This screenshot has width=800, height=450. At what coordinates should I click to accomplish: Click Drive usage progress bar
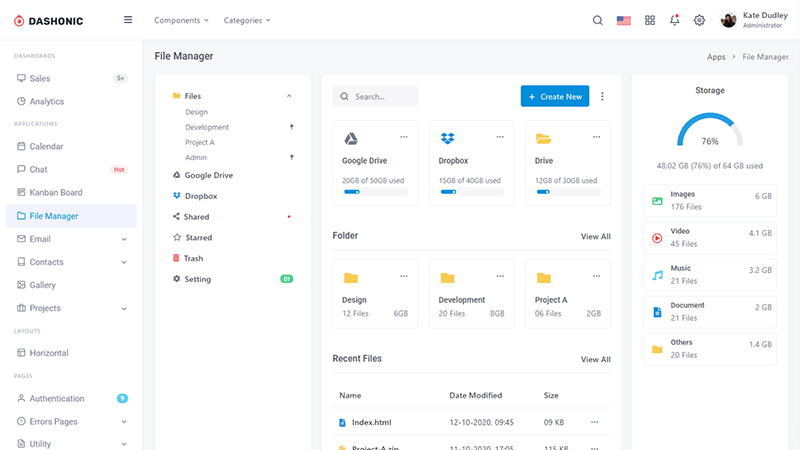pos(568,192)
